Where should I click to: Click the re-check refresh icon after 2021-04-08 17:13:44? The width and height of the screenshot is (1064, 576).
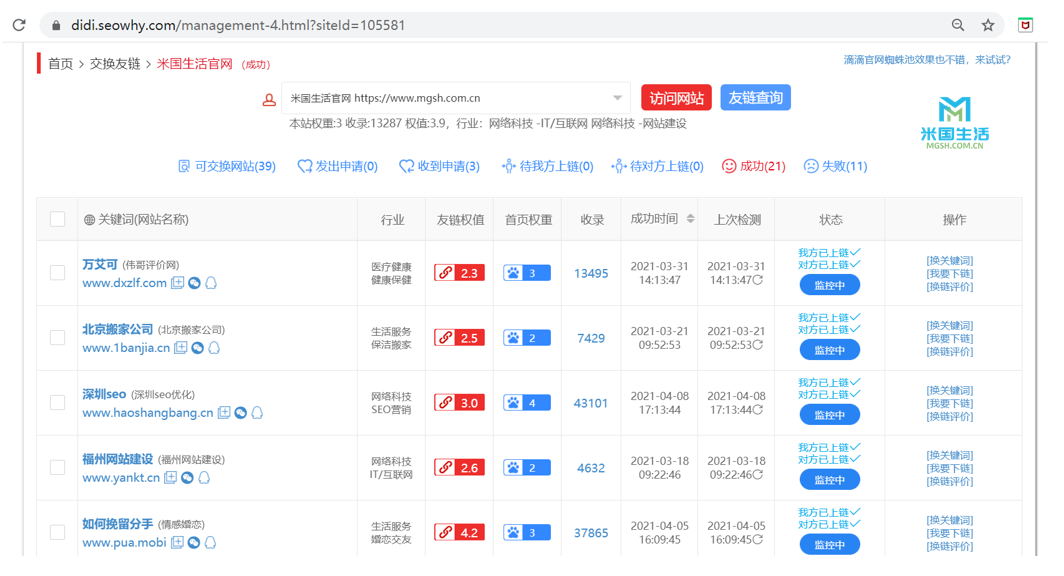758,410
